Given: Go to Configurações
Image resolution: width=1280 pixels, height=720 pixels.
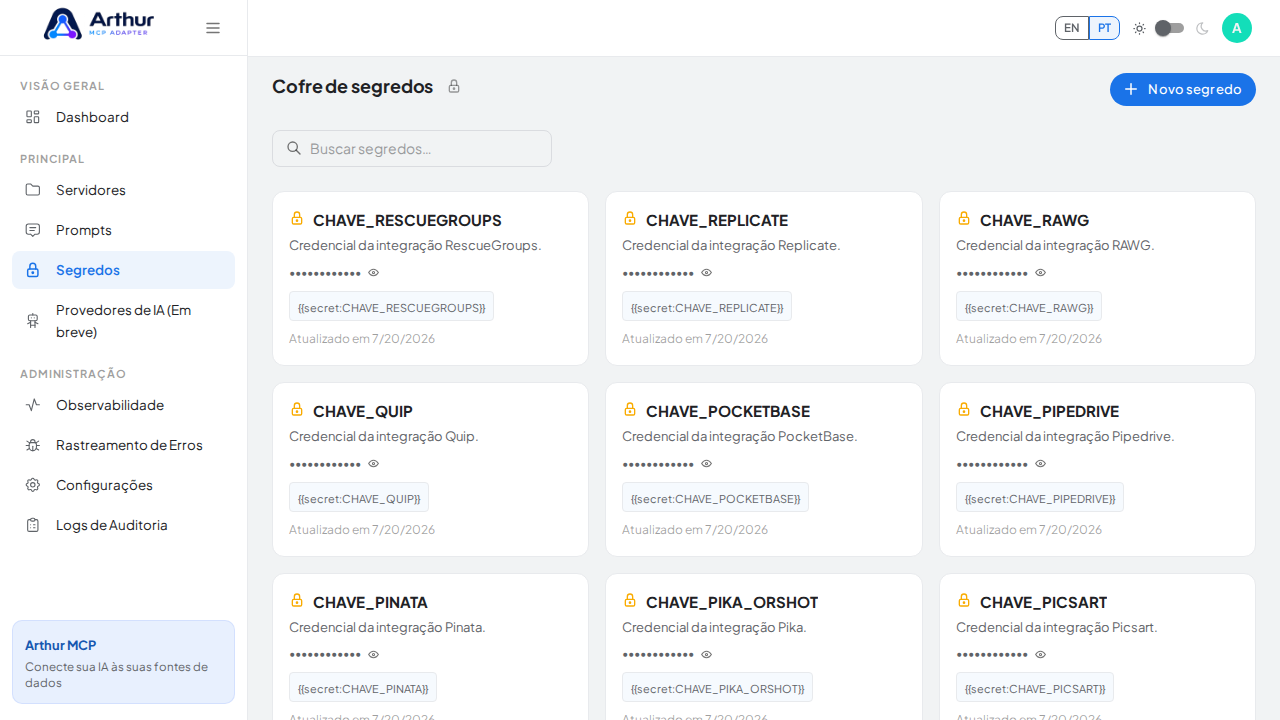Looking at the screenshot, I should click(123, 485).
